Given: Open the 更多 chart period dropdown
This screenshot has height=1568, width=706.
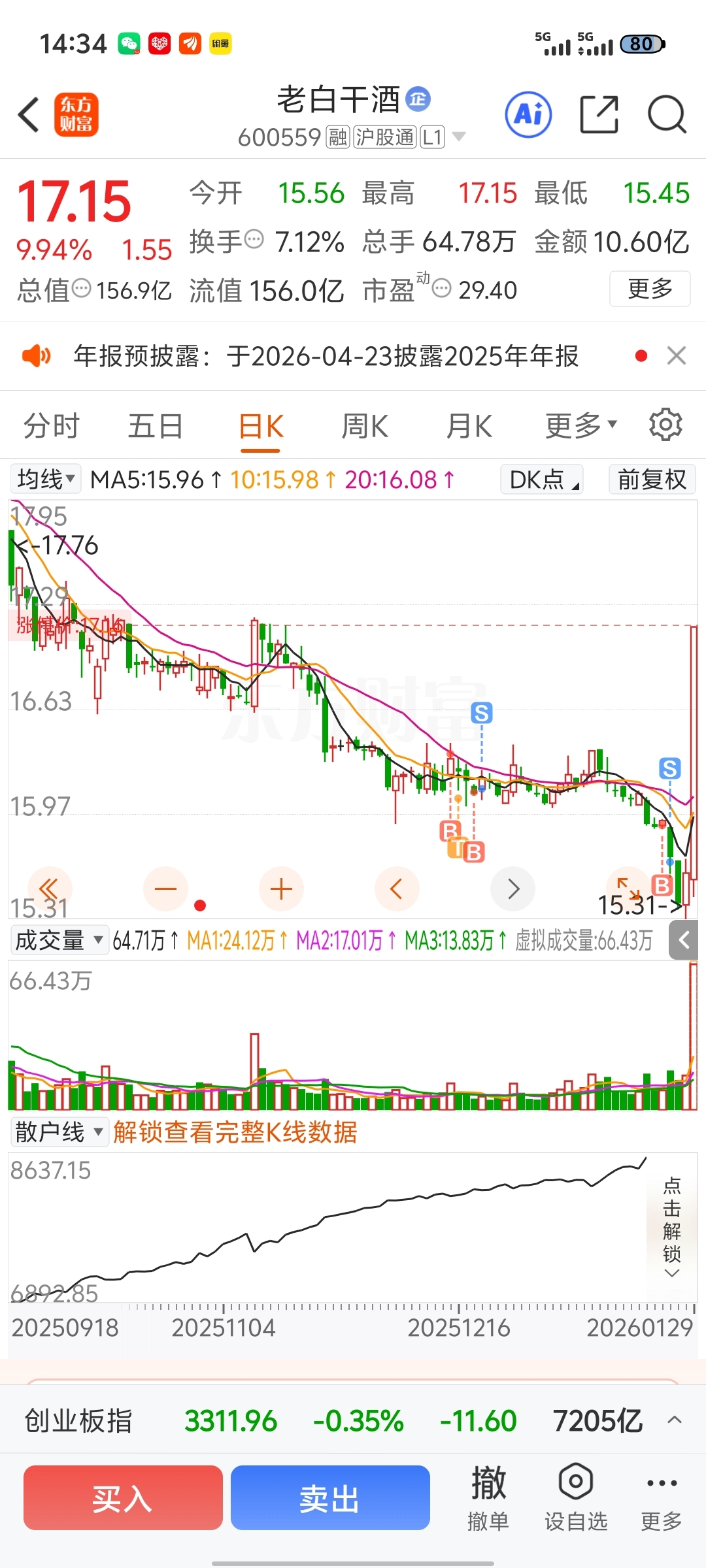Looking at the screenshot, I should coord(581,426).
